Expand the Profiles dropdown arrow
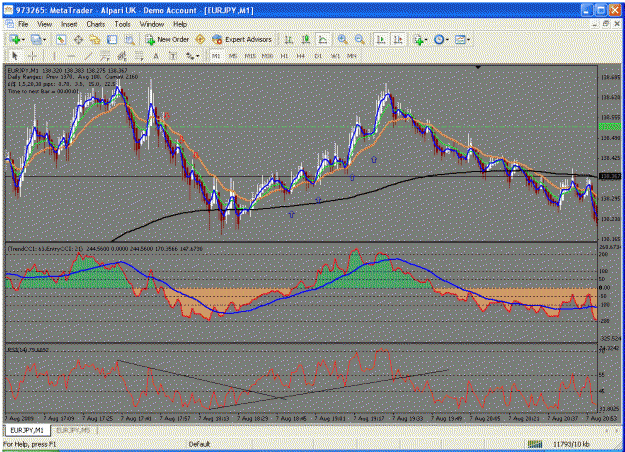The width and height of the screenshot is (625, 452). [x=44, y=40]
